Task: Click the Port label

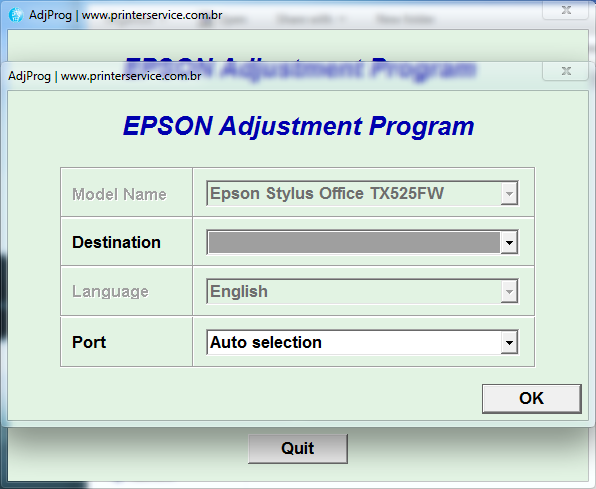Action: (x=89, y=342)
